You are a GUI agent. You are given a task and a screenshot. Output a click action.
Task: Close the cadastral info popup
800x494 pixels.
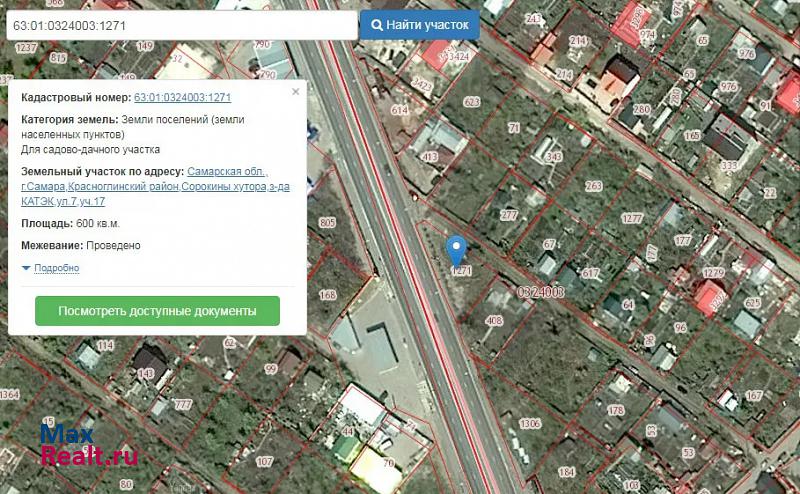(295, 92)
